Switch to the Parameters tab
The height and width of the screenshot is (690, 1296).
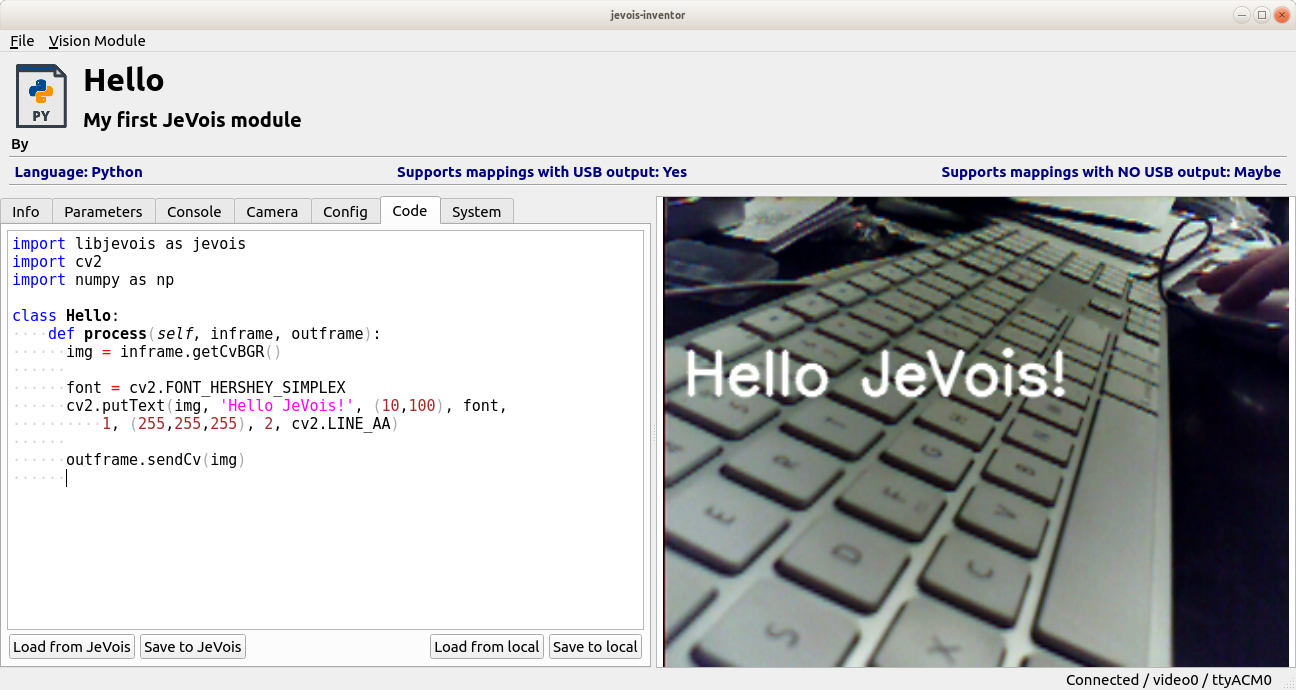[x=103, y=211]
